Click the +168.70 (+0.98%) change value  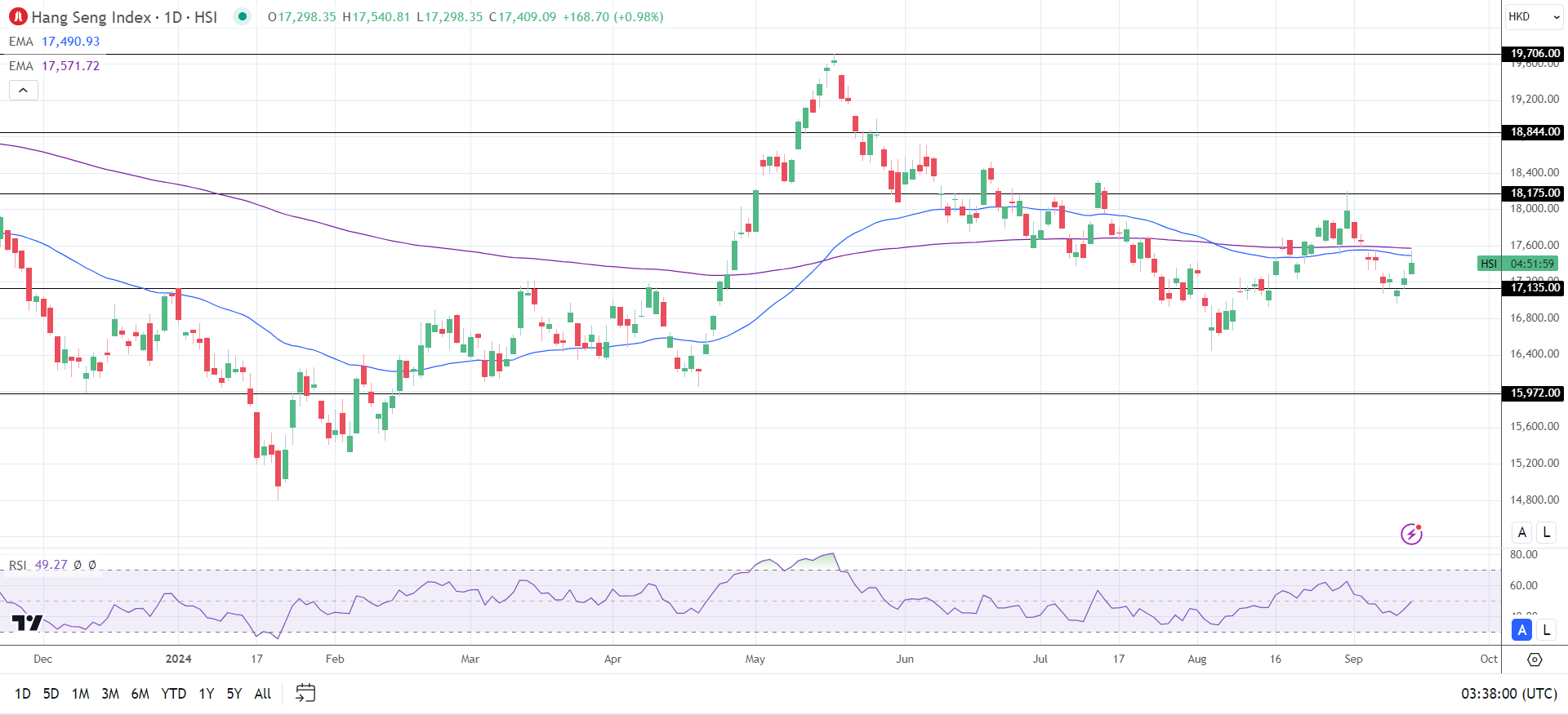click(613, 17)
